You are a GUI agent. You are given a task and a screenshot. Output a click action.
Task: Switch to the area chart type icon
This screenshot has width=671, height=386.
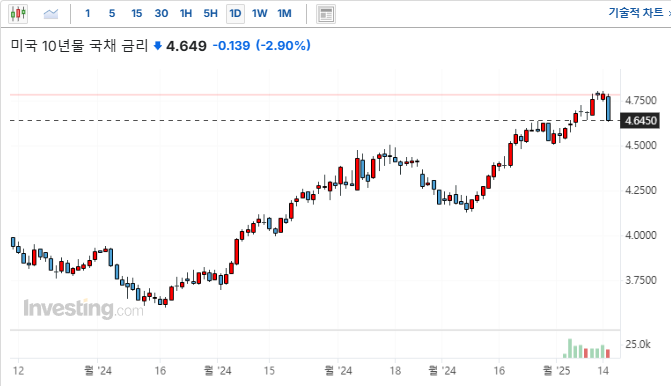(51, 14)
